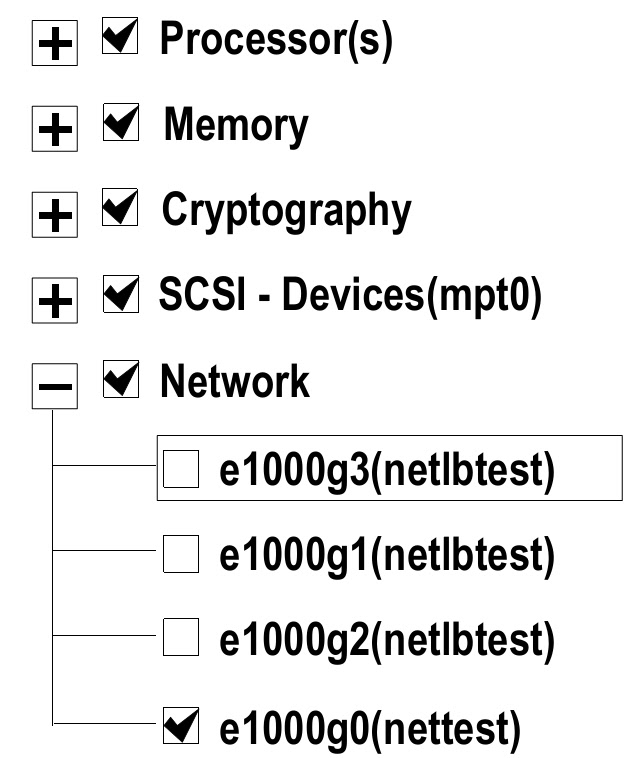Uncheck the Cryptography checkbox
This screenshot has height=758, width=644.
click(121, 209)
